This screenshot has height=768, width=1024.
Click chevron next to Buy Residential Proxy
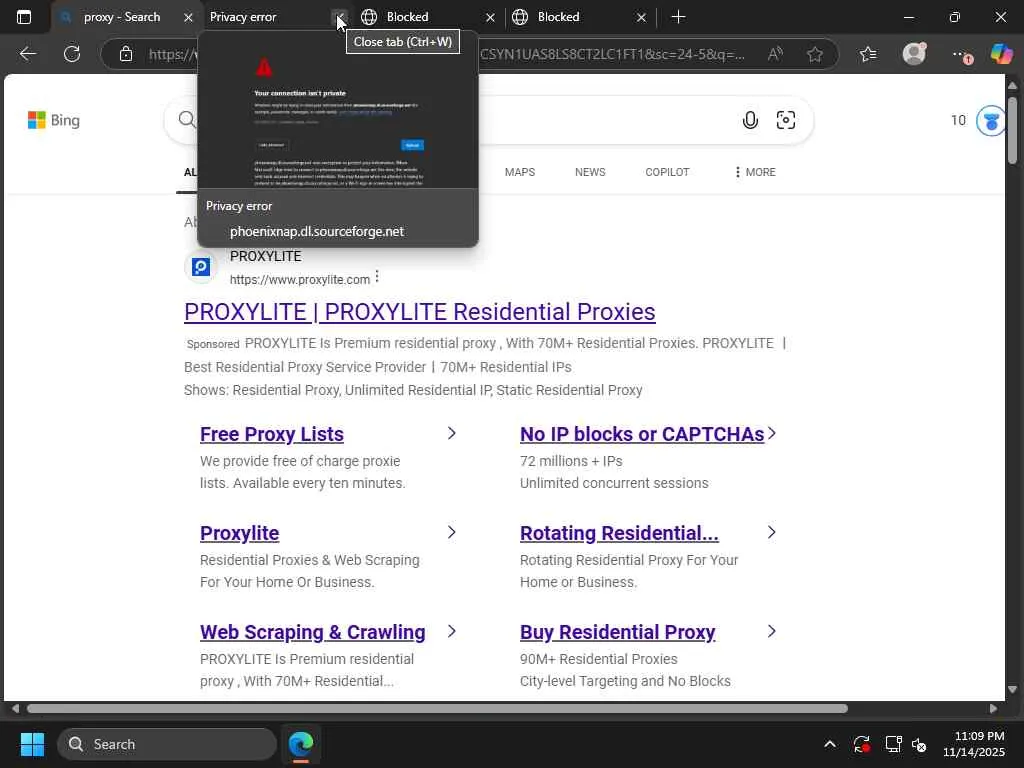click(x=771, y=632)
